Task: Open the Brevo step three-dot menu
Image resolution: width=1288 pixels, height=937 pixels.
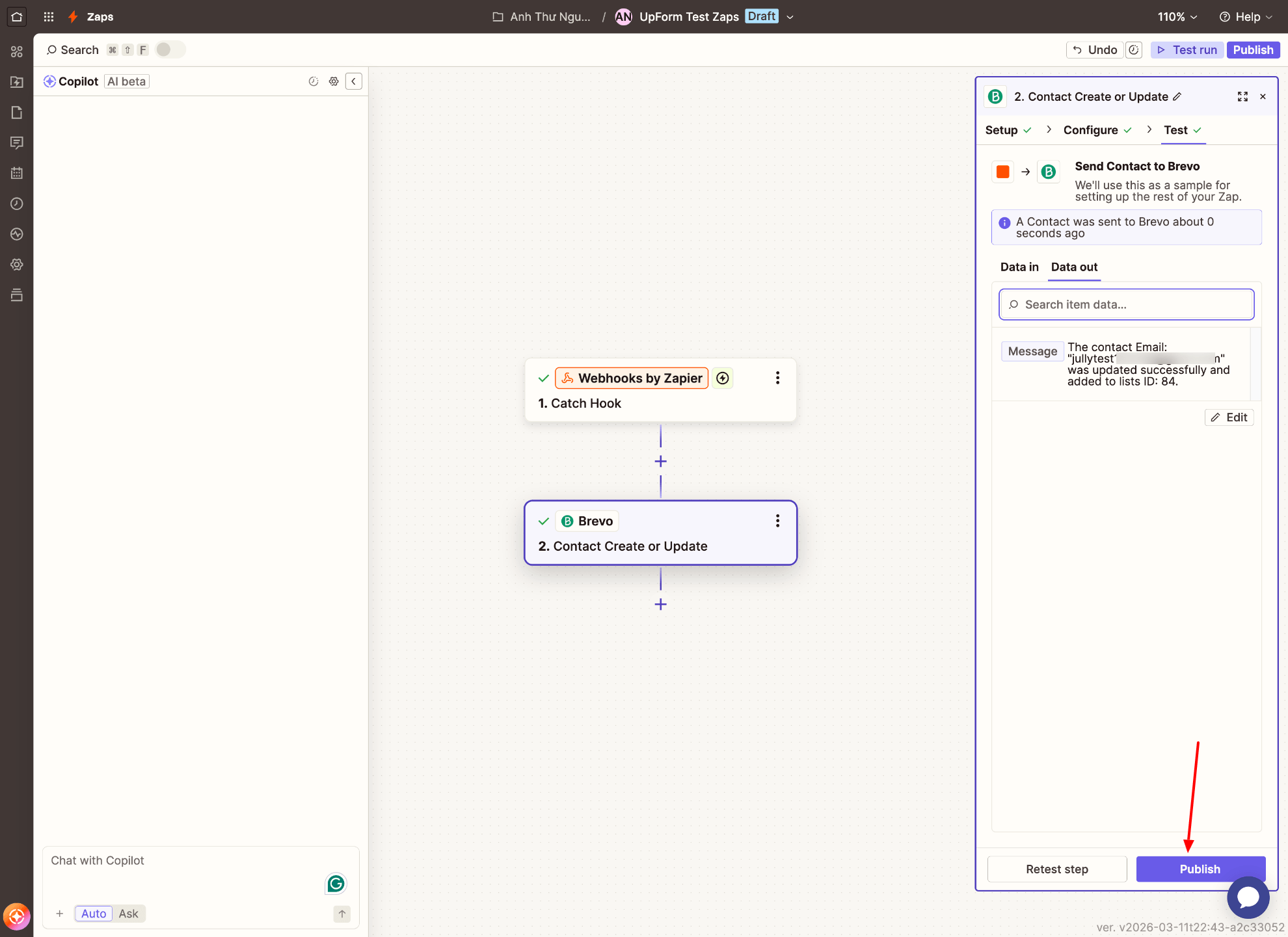Action: tap(777, 521)
